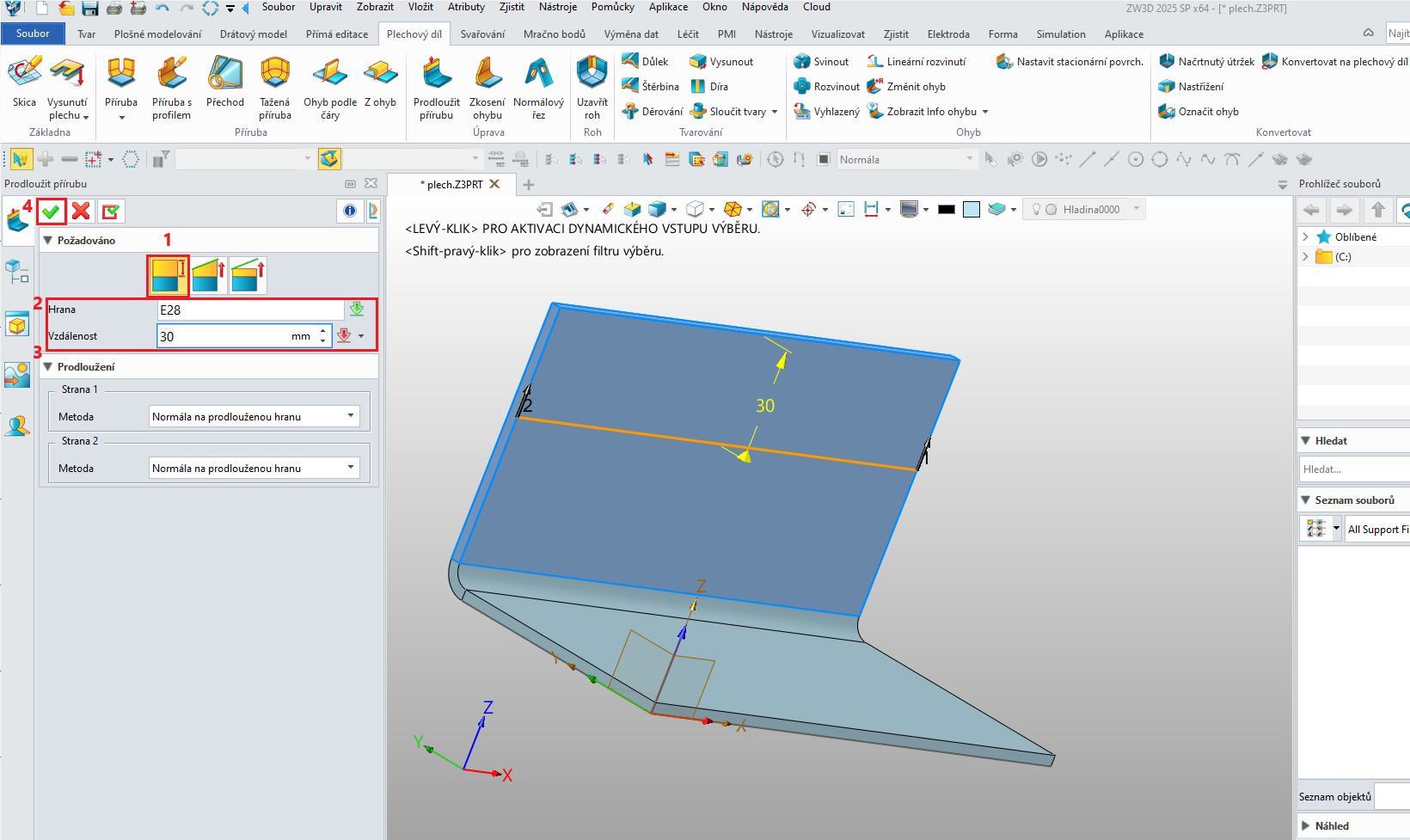Click the Štěrbina tool

coord(651,87)
